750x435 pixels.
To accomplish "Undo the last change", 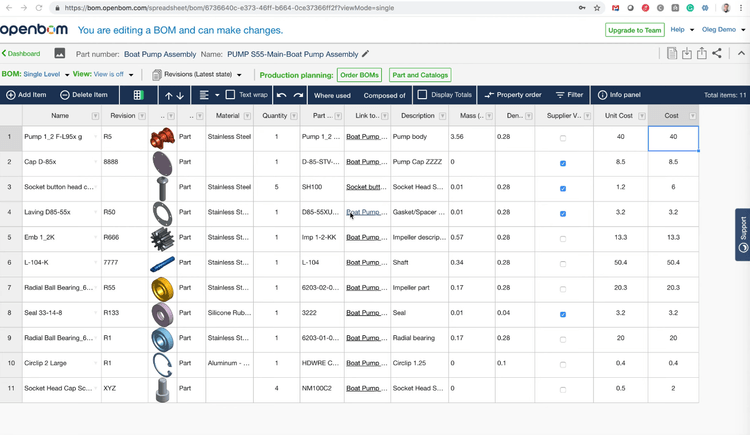I will (x=282, y=95).
